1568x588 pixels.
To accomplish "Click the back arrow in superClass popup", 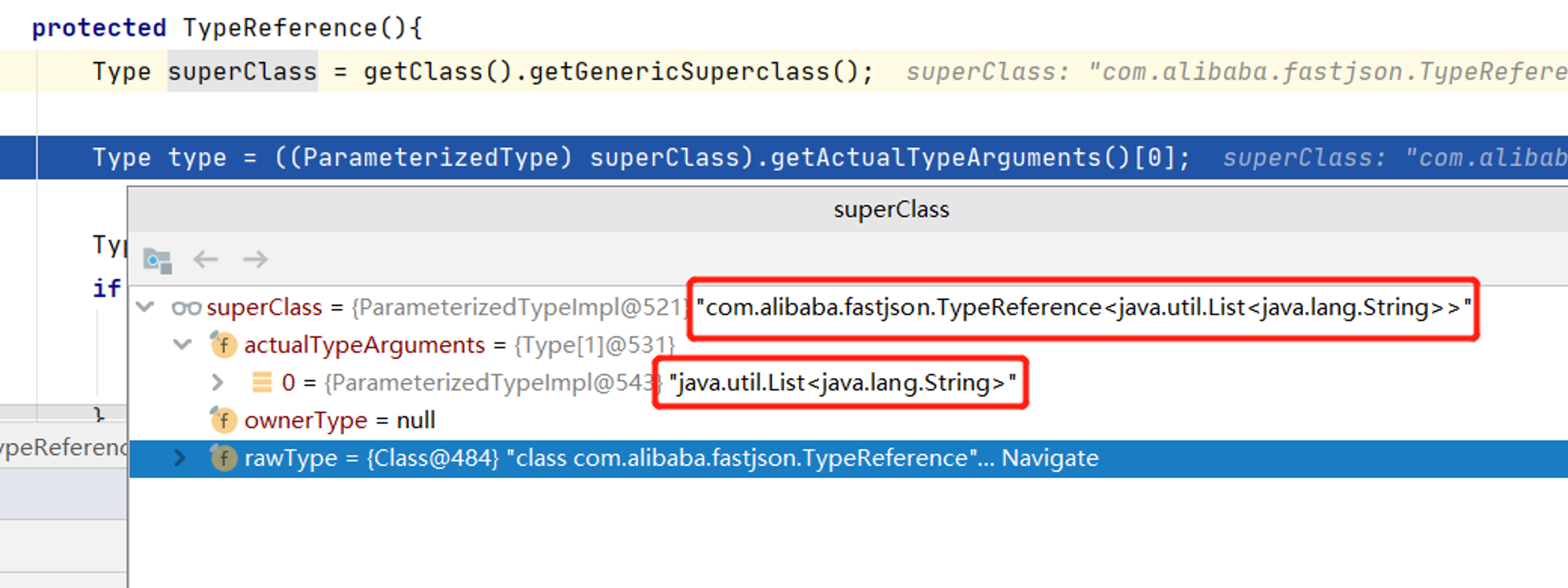I will pos(205,259).
